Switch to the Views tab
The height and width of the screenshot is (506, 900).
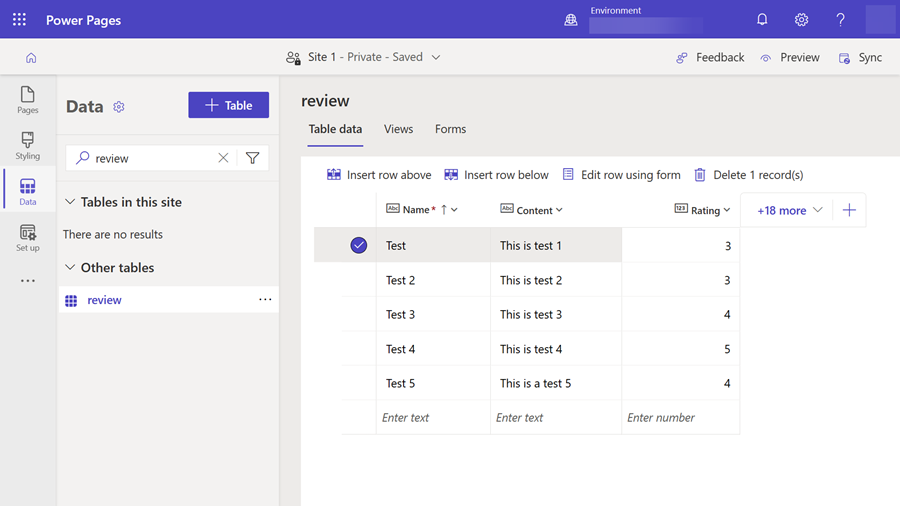click(398, 129)
